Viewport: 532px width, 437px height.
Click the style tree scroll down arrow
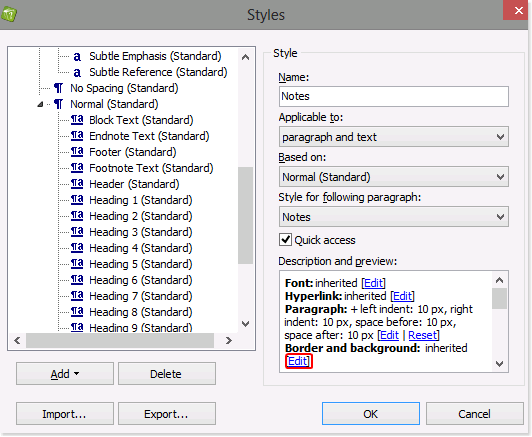(x=245, y=324)
